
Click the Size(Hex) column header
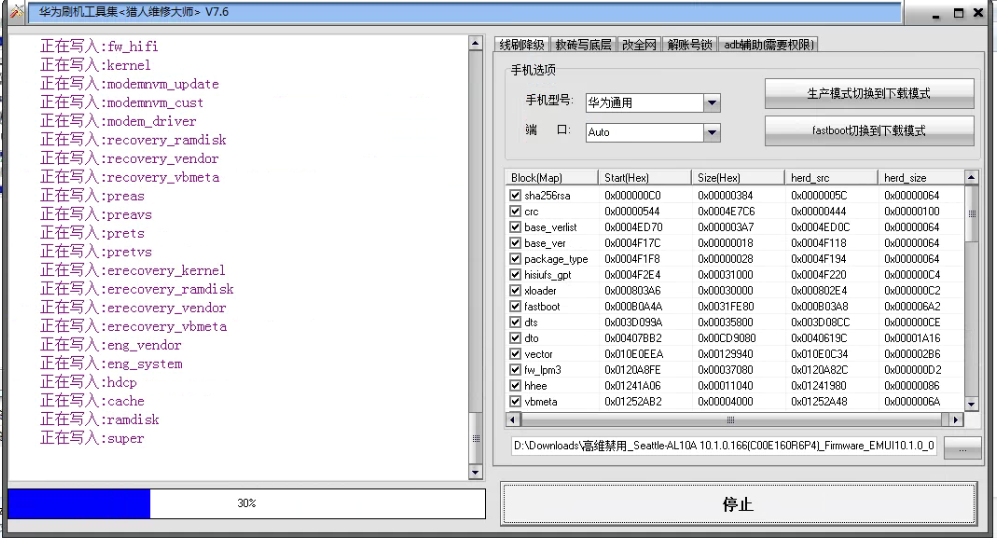[x=738, y=177]
